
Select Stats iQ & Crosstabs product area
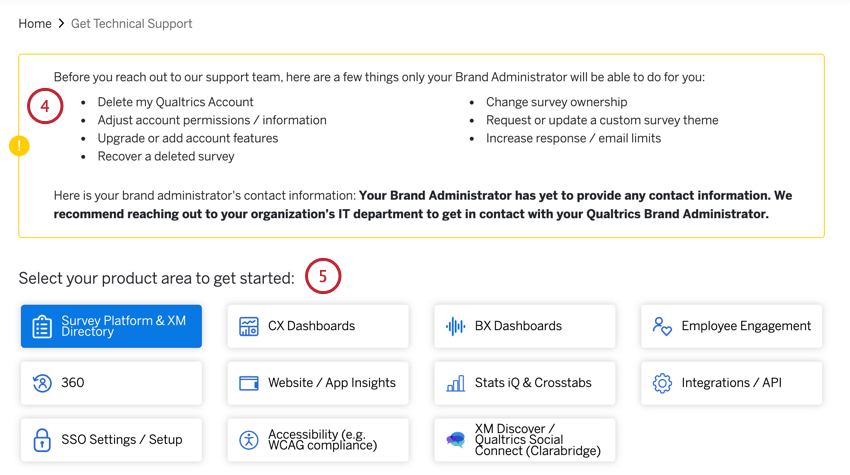click(525, 383)
